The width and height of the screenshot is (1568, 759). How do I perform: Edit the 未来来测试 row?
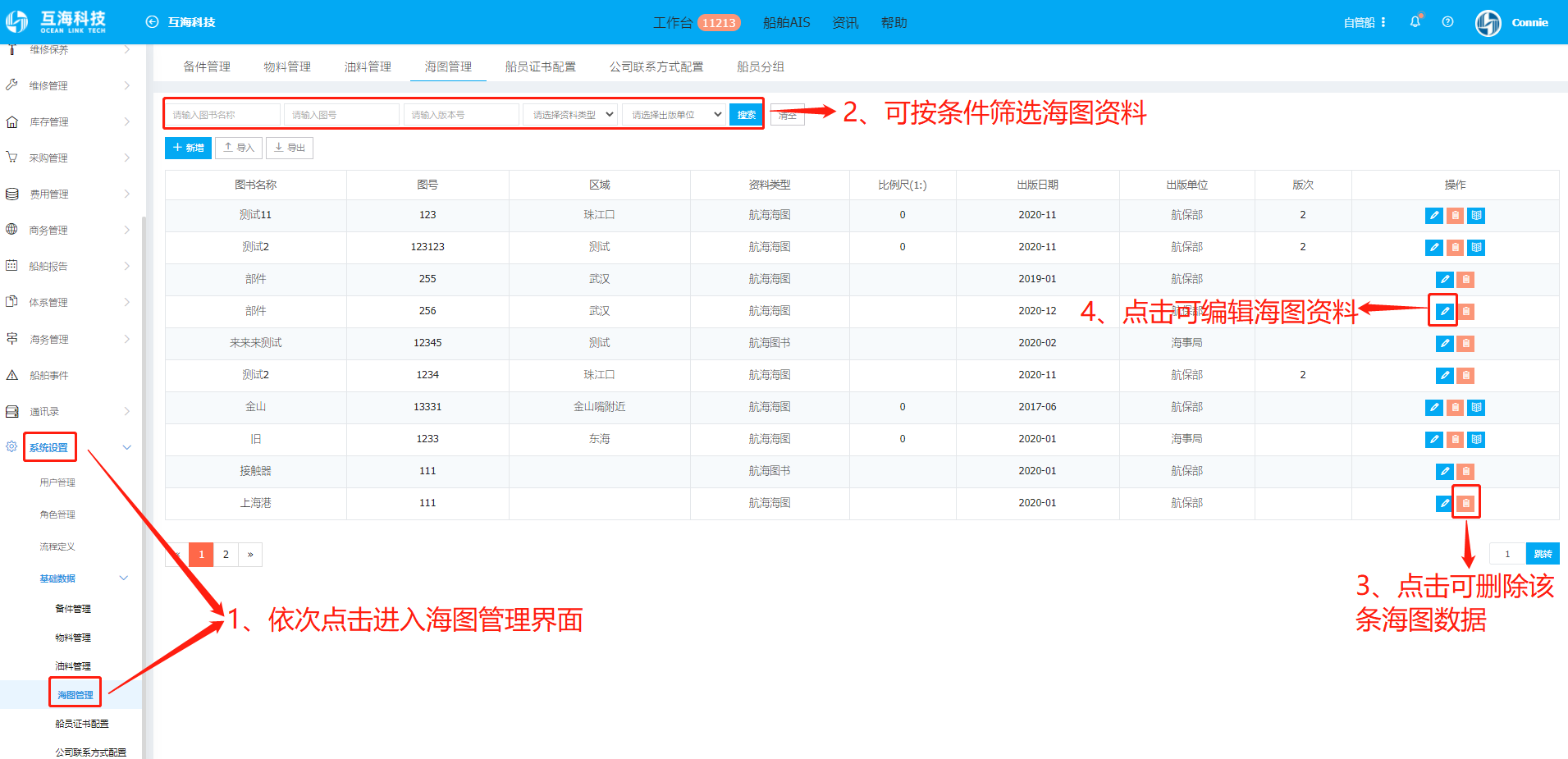tap(1445, 344)
